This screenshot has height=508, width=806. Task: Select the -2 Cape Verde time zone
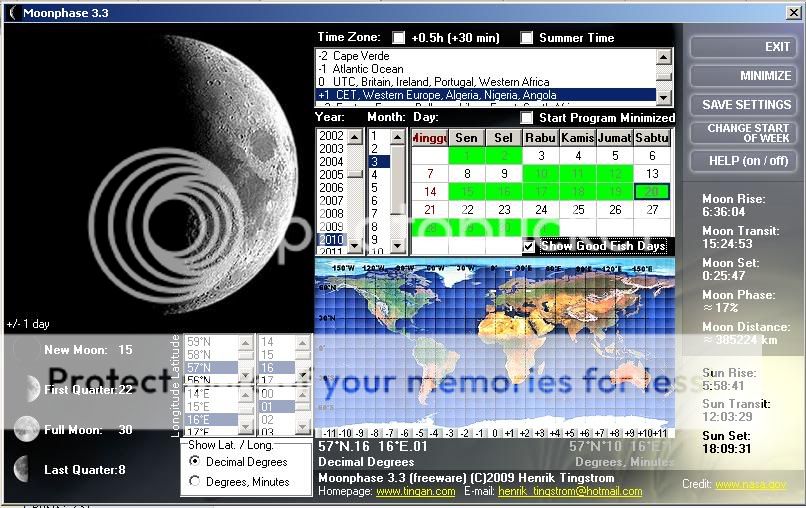tap(486, 56)
